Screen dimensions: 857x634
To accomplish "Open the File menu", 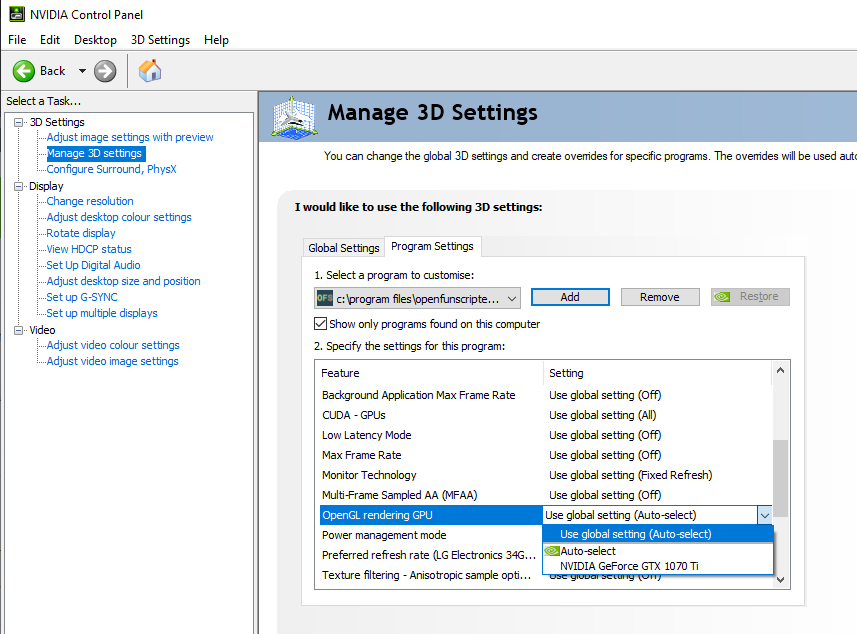I will tap(17, 40).
